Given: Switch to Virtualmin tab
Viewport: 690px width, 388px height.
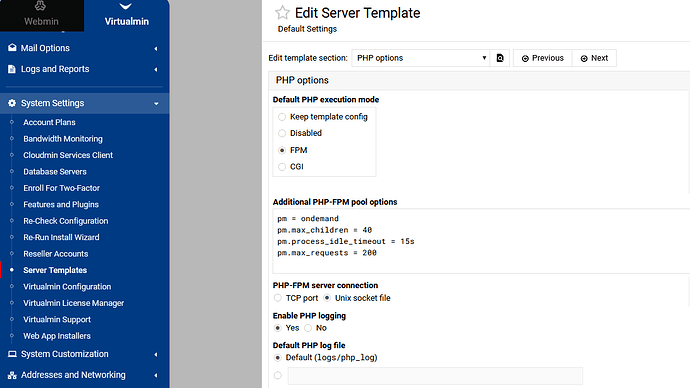Looking at the screenshot, I should point(126,15).
